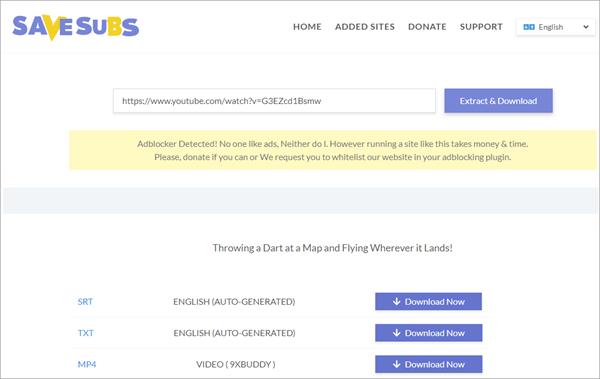Click the Extract & Download button
Screen dimensions: 600x379
[x=498, y=101]
